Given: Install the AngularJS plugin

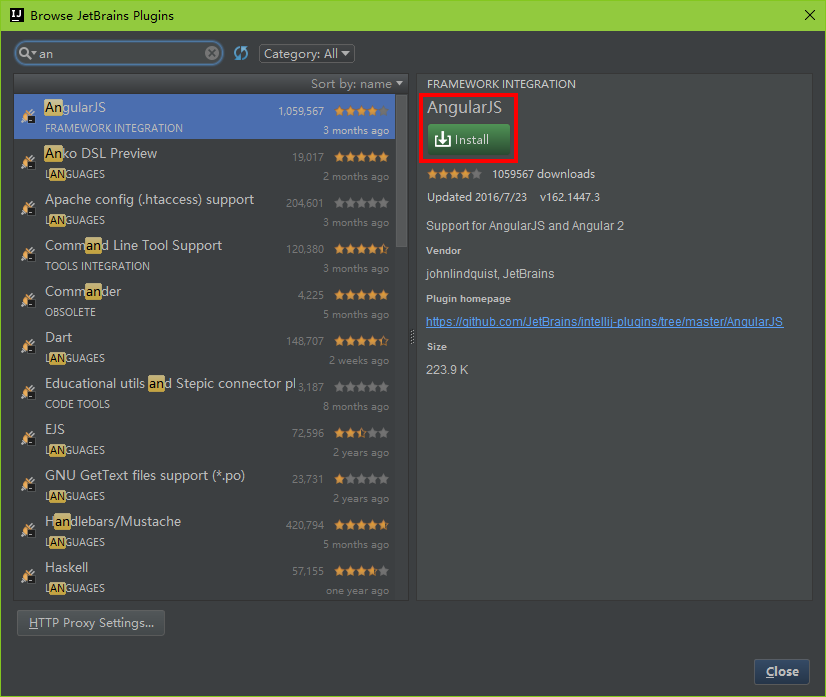Looking at the screenshot, I should coord(469,140).
